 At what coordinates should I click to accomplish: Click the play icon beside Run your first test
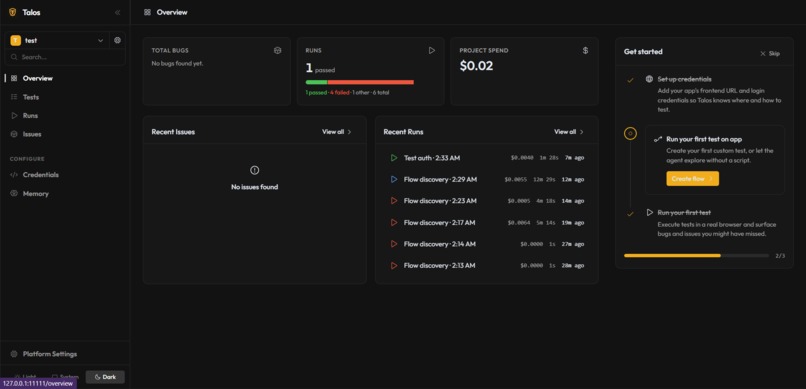pyautogui.click(x=650, y=212)
